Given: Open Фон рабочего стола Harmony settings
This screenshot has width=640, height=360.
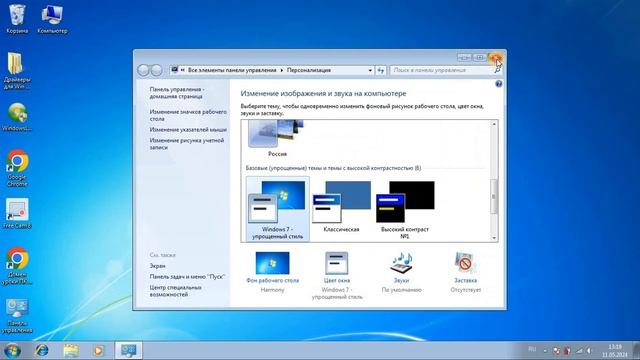Looking at the screenshot, I should (x=272, y=272).
